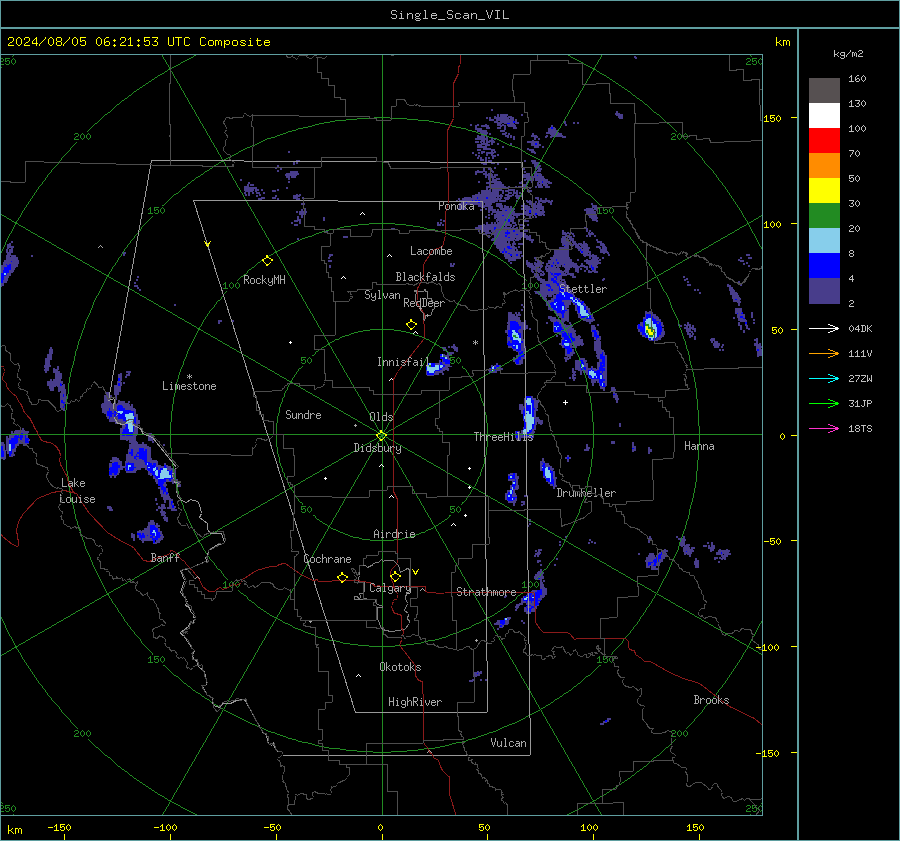Screen dimensions: 900x841
Task: Click the Airdrie city label
Action: pos(394,534)
